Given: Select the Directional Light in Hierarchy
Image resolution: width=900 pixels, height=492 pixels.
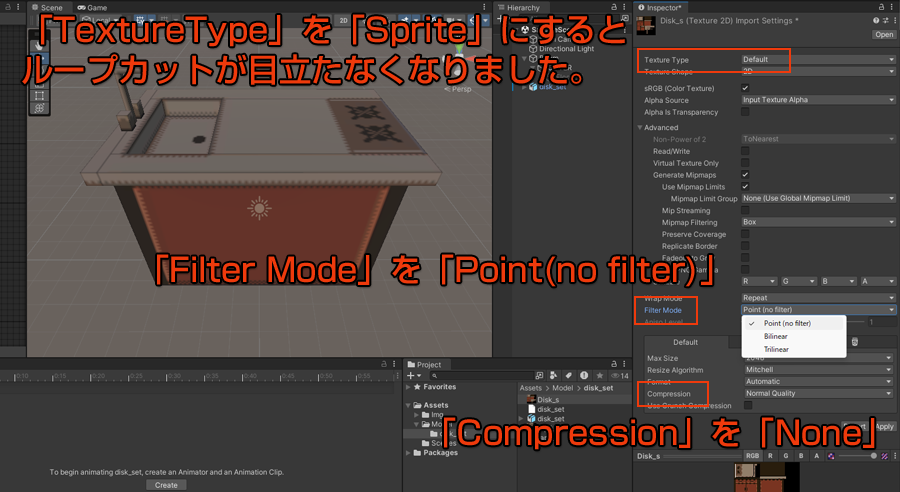Looking at the screenshot, I should click(x=566, y=48).
